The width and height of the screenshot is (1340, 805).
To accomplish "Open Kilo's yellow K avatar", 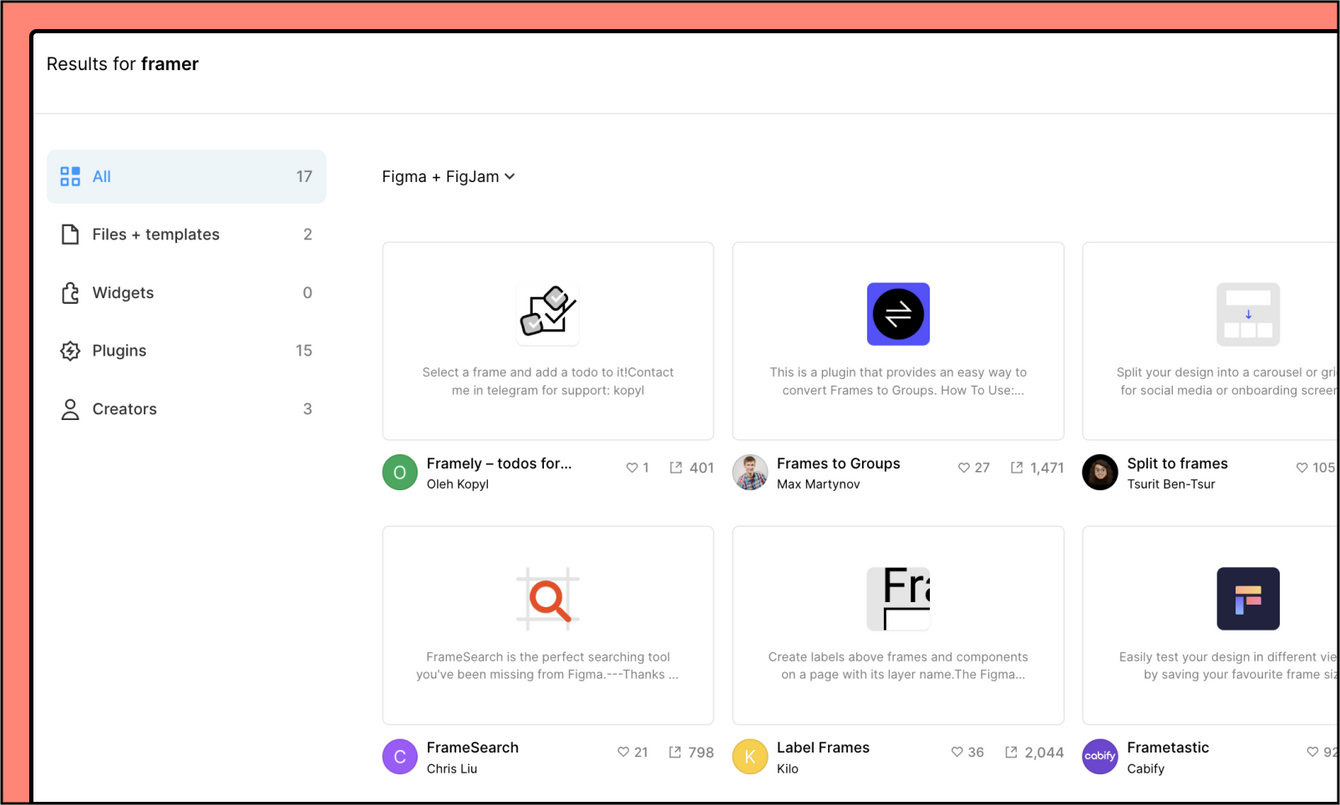I will click(750, 757).
